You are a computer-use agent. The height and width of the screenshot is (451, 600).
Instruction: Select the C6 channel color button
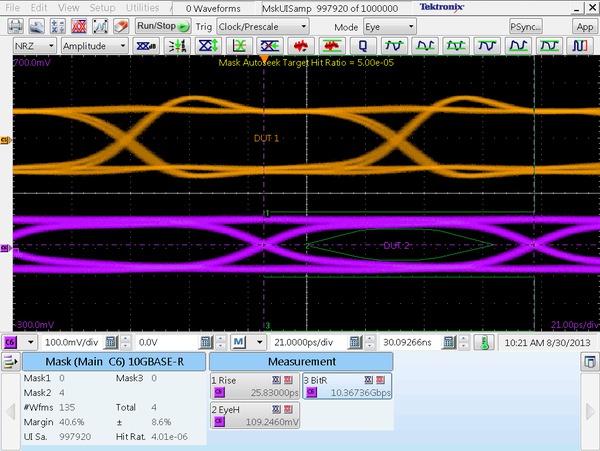click(x=12, y=342)
